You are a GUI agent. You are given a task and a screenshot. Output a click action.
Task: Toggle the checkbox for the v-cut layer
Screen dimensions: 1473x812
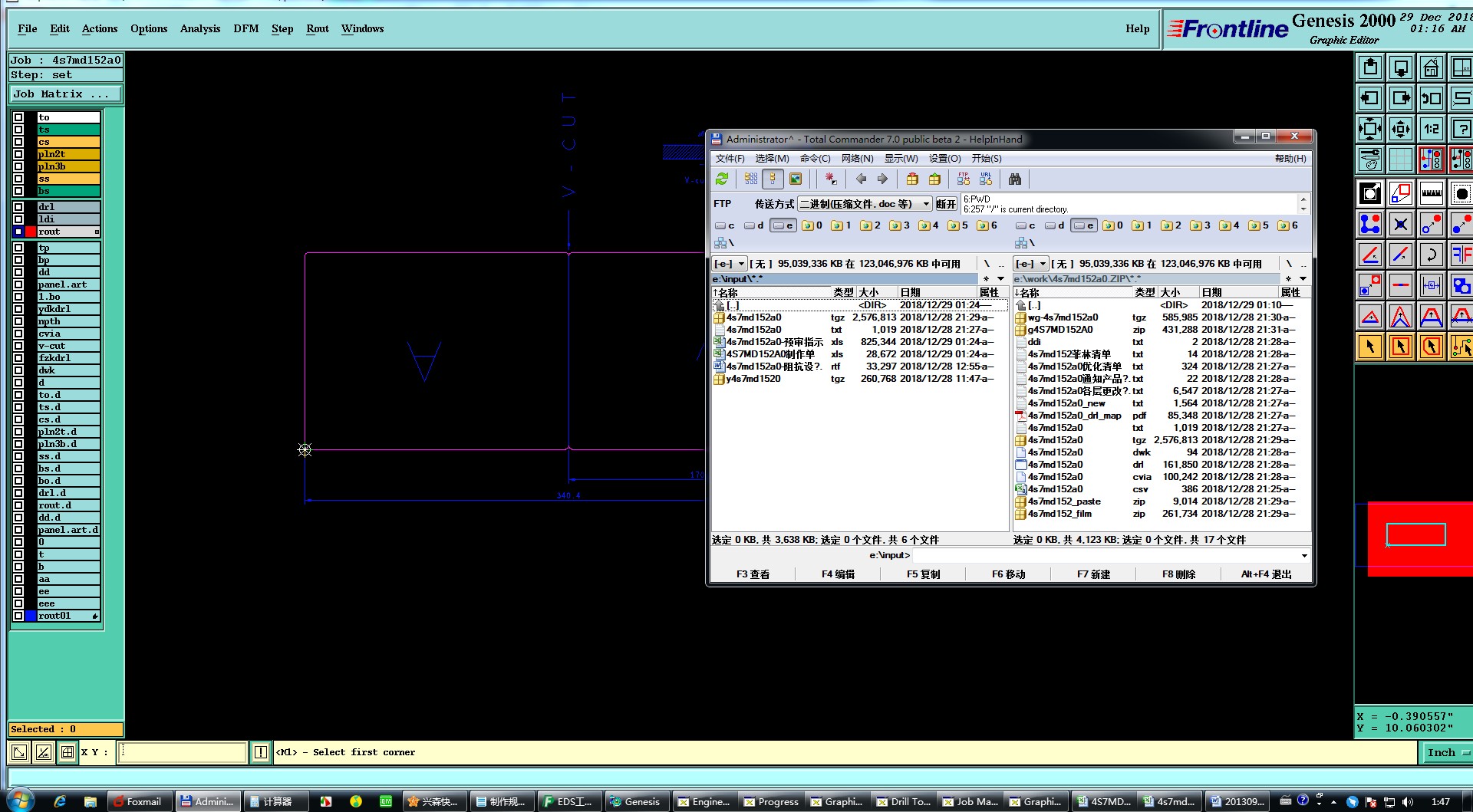[18, 346]
